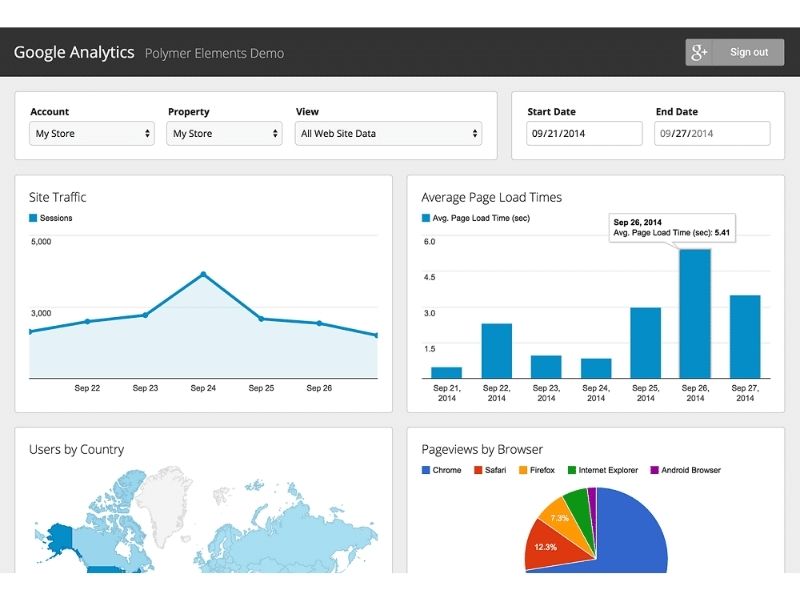This screenshot has height=600, width=800.
Task: Click the Sep 21, 2014 bar in load times
Action: click(x=446, y=373)
